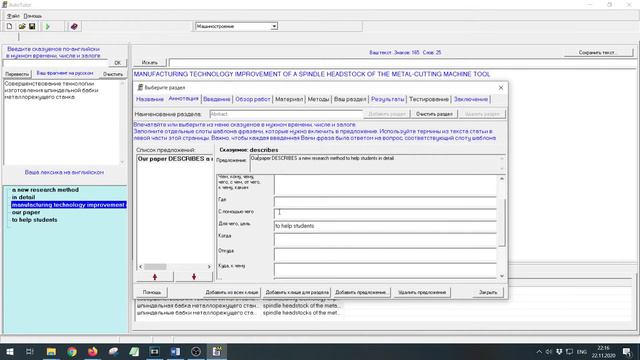Image resolution: width=640 pixels, height=360 pixels.
Task: Click Добавить из всех клише button
Action: click(x=231, y=292)
